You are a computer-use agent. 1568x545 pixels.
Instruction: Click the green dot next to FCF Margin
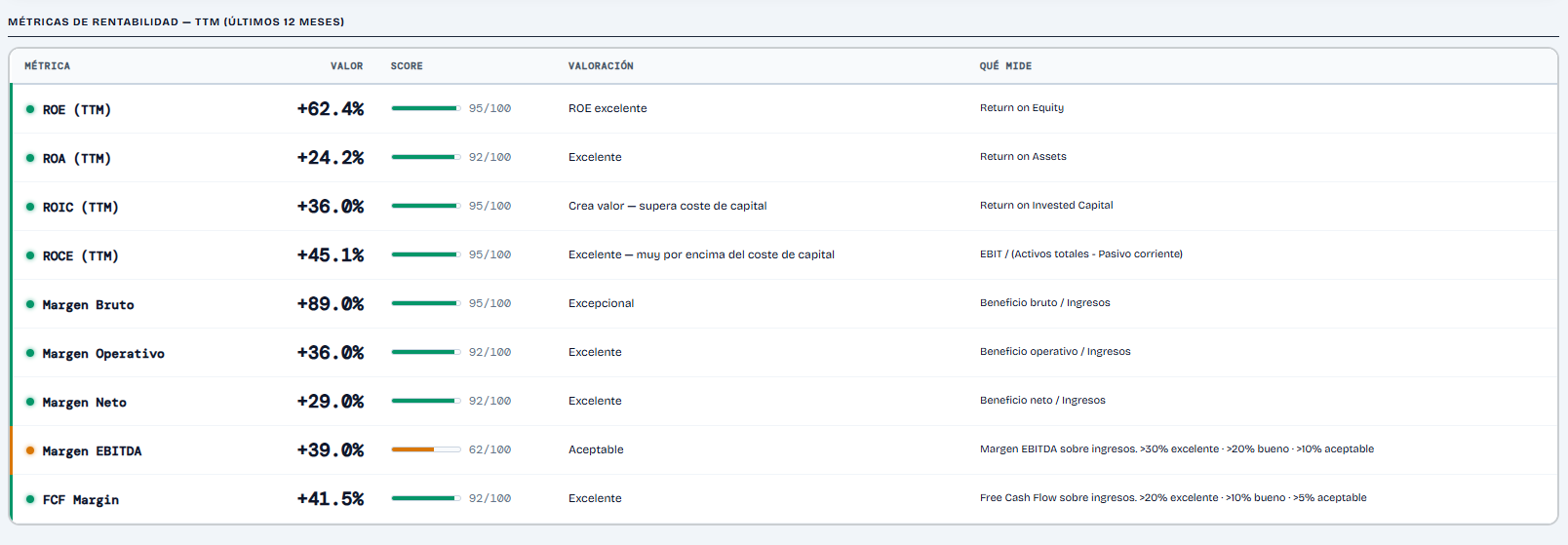tap(30, 499)
